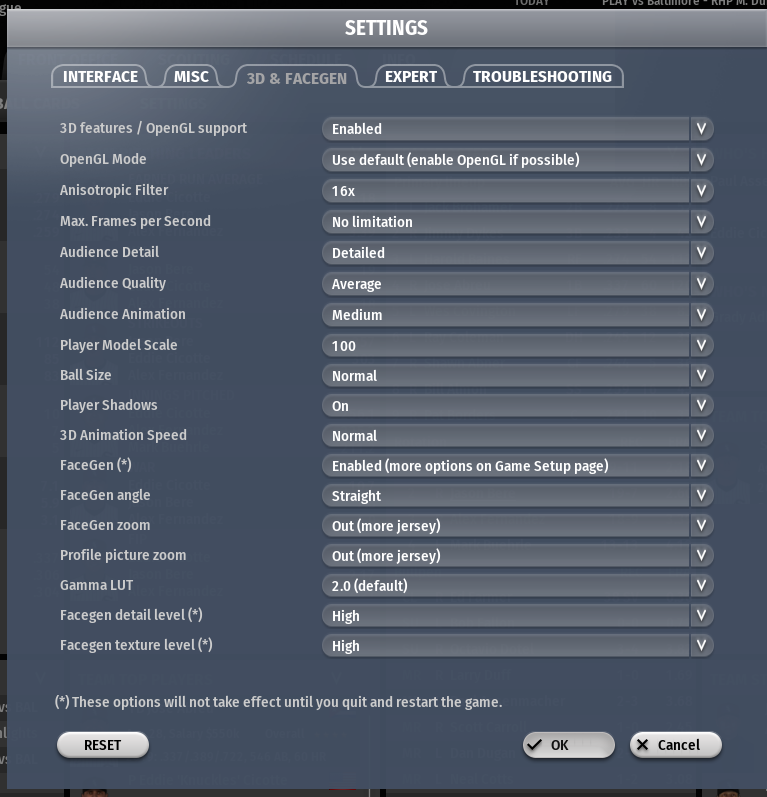
Task: Open the FaceGen angle dropdown
Action: (x=517, y=496)
